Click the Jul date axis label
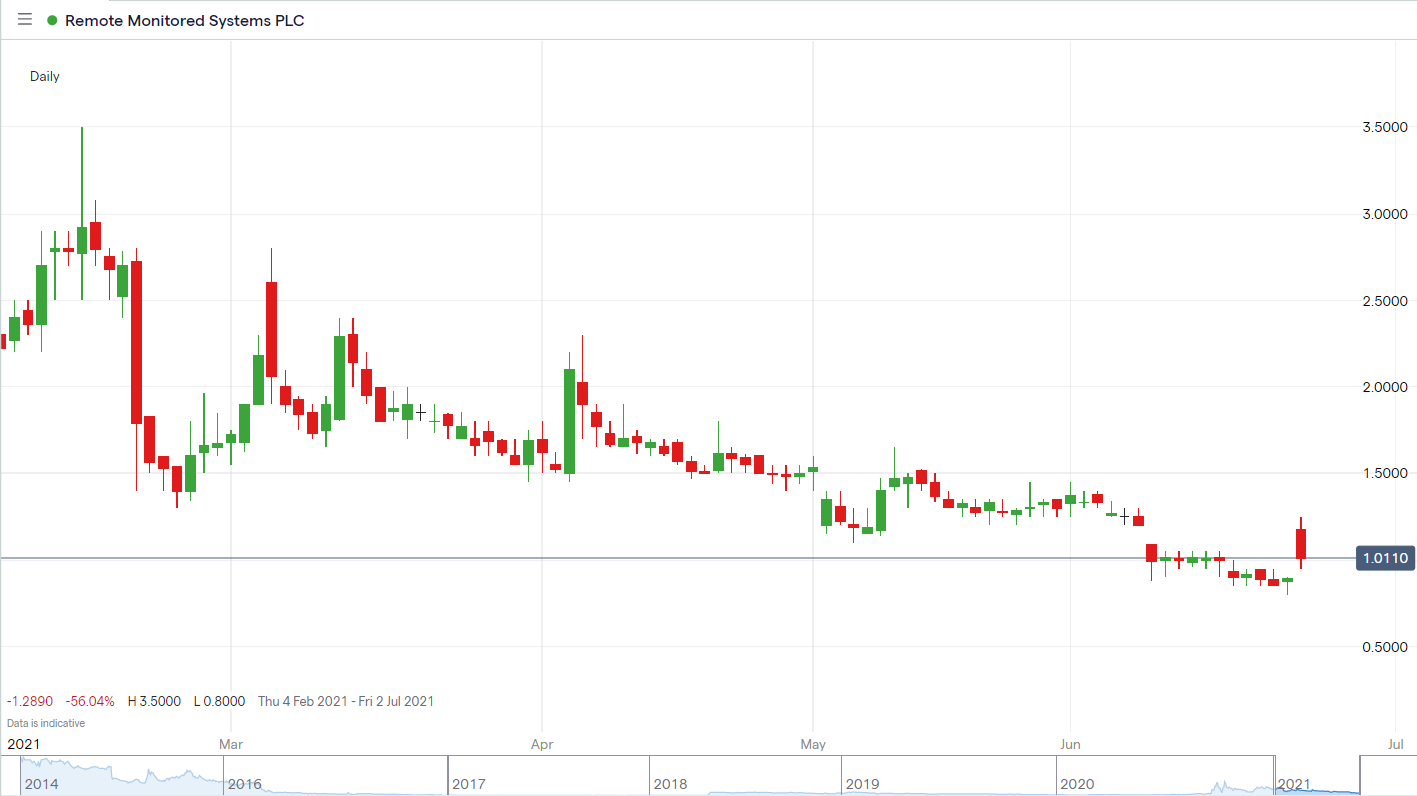Screen dimensions: 1417x796 coord(1396,744)
